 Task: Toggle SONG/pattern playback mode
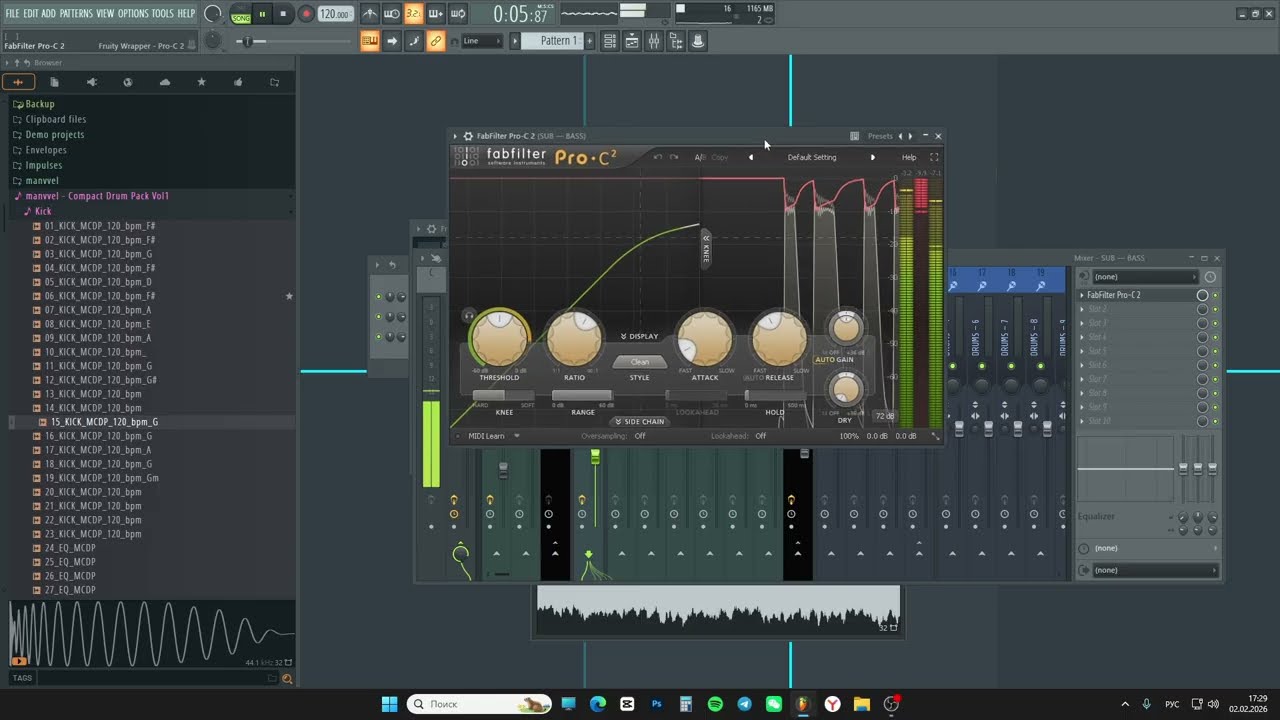pyautogui.click(x=241, y=14)
